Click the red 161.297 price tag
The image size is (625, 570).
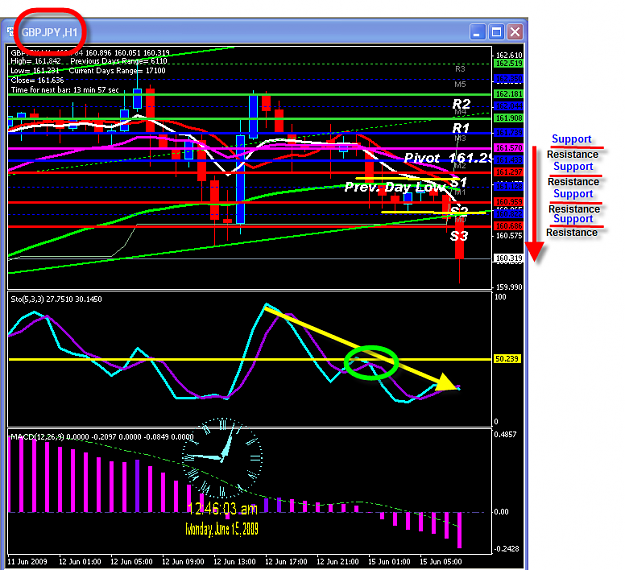[508, 172]
